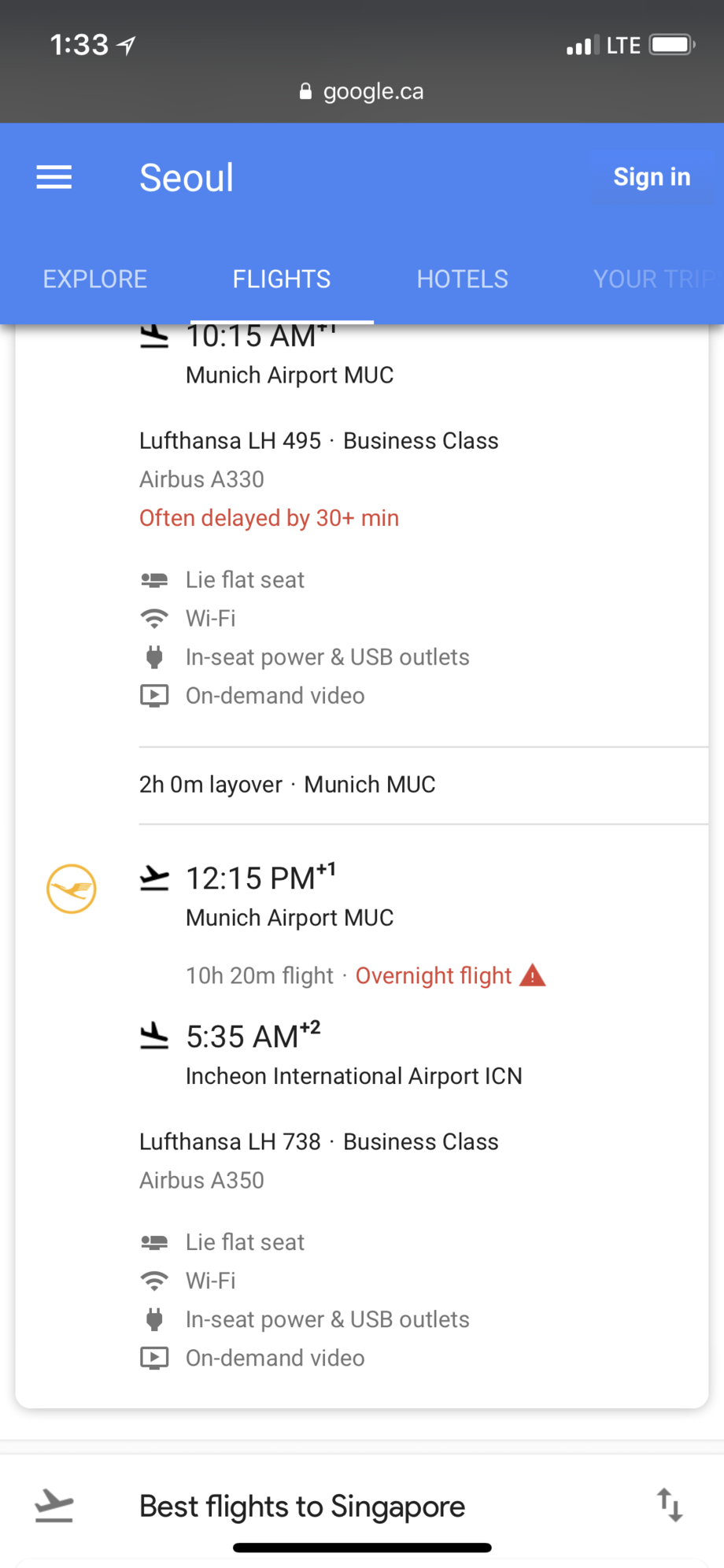Tap the departing plane icon near Singapore
Screen dimensions: 724x1568
pos(54,1505)
